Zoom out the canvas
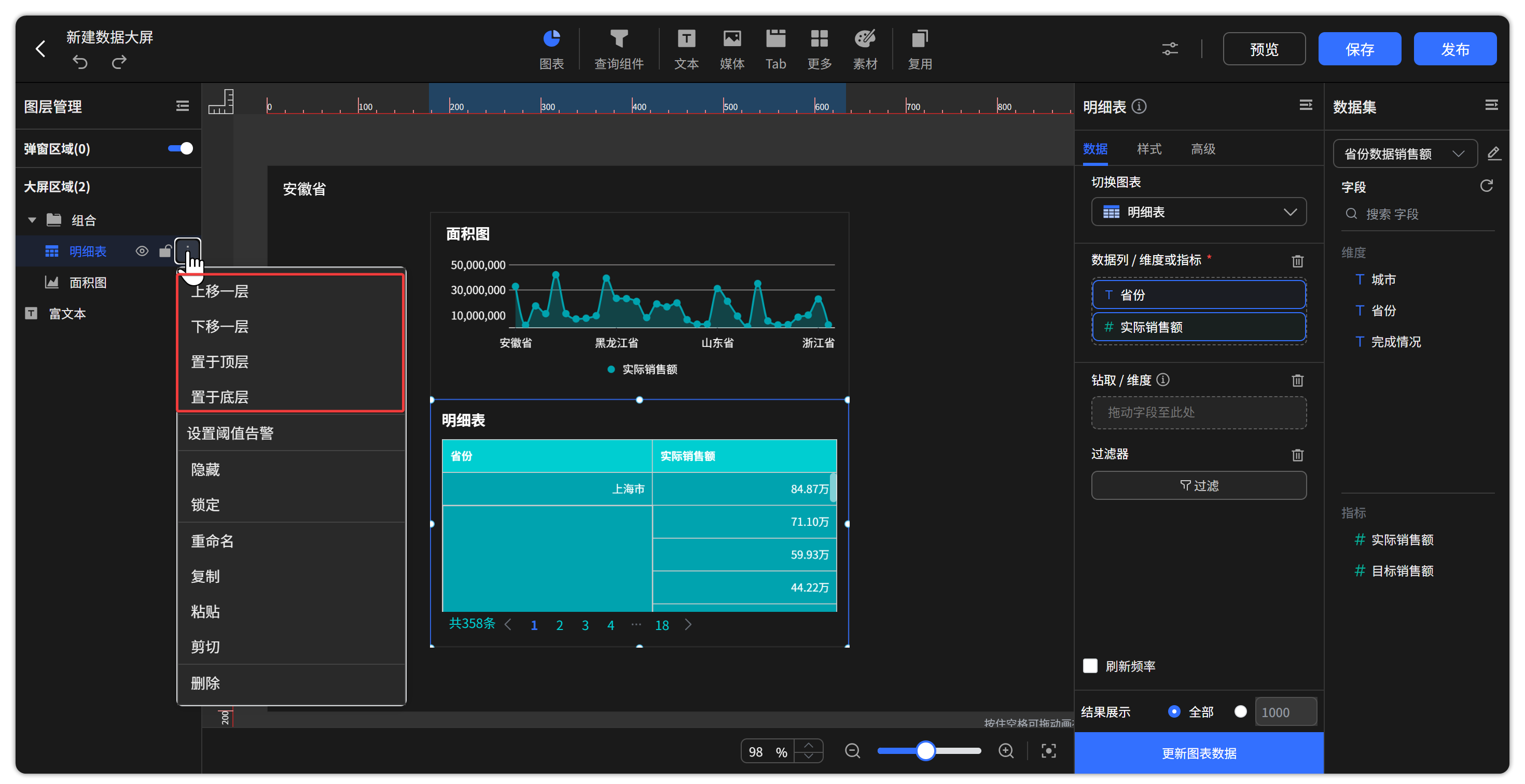The image size is (1525, 784). coord(852,751)
